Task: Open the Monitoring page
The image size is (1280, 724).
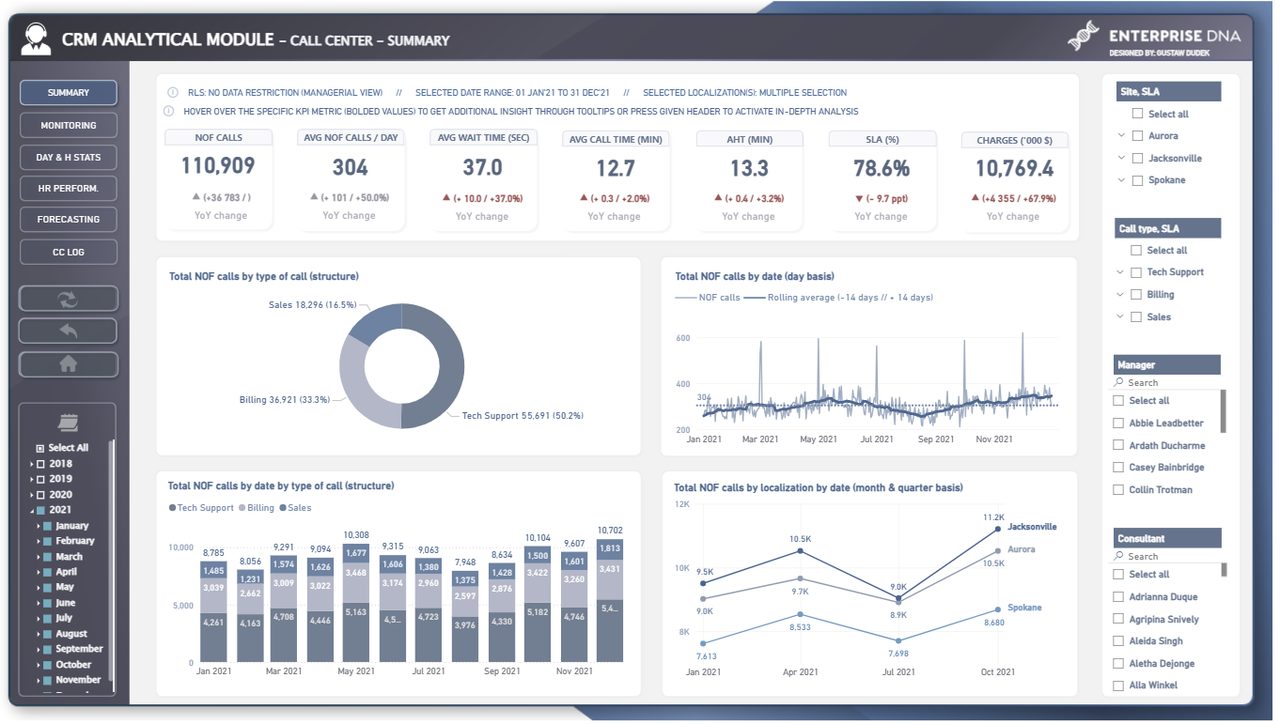Action: 68,125
